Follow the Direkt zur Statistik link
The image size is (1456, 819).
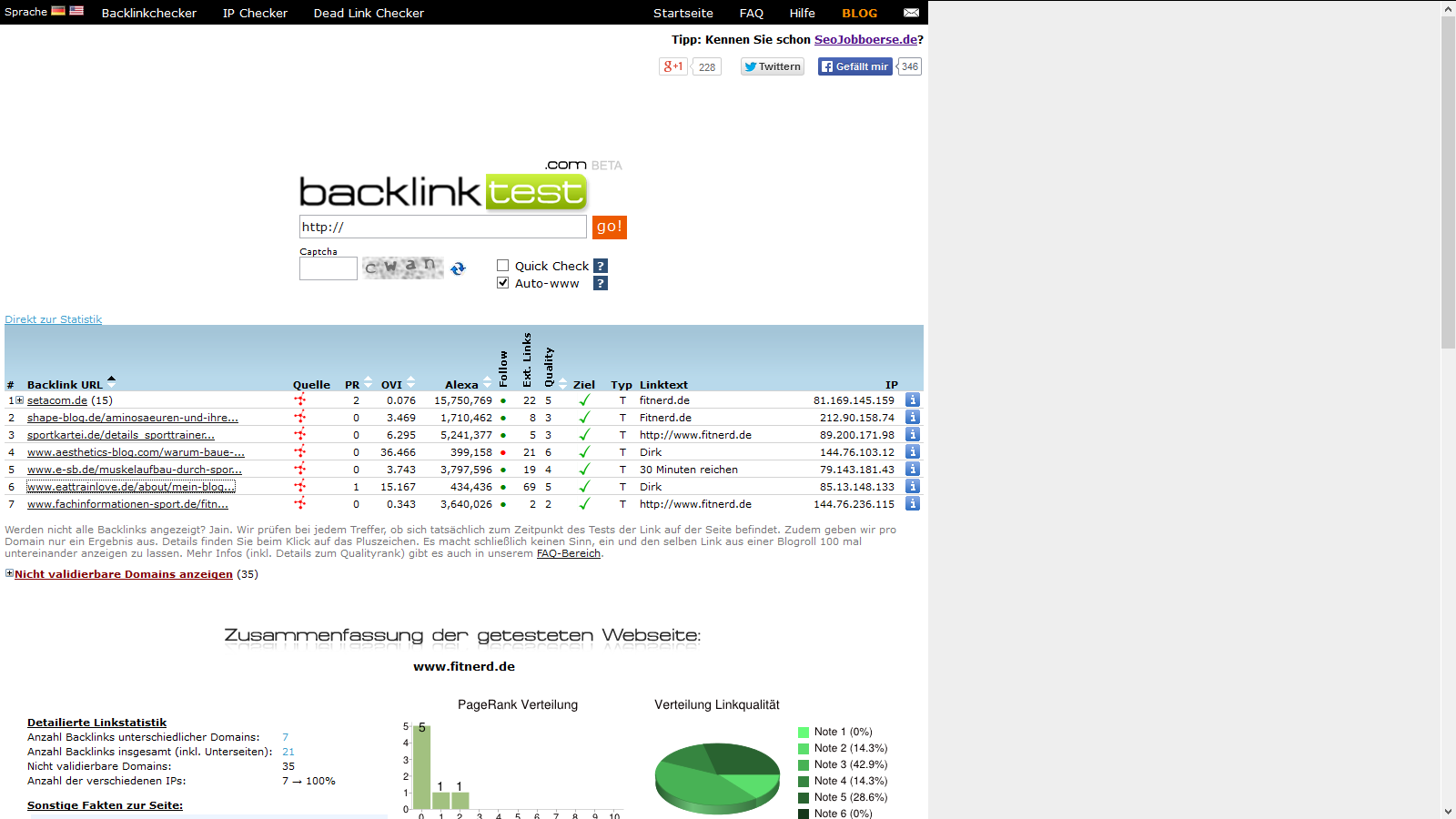coord(53,319)
